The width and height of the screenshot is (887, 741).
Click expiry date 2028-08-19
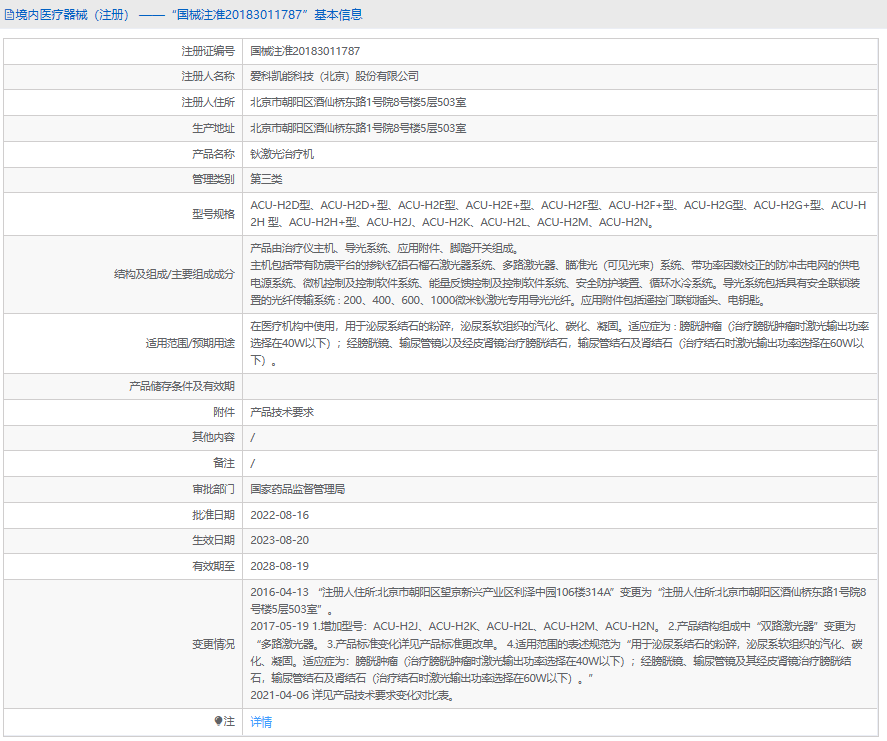coord(279,566)
